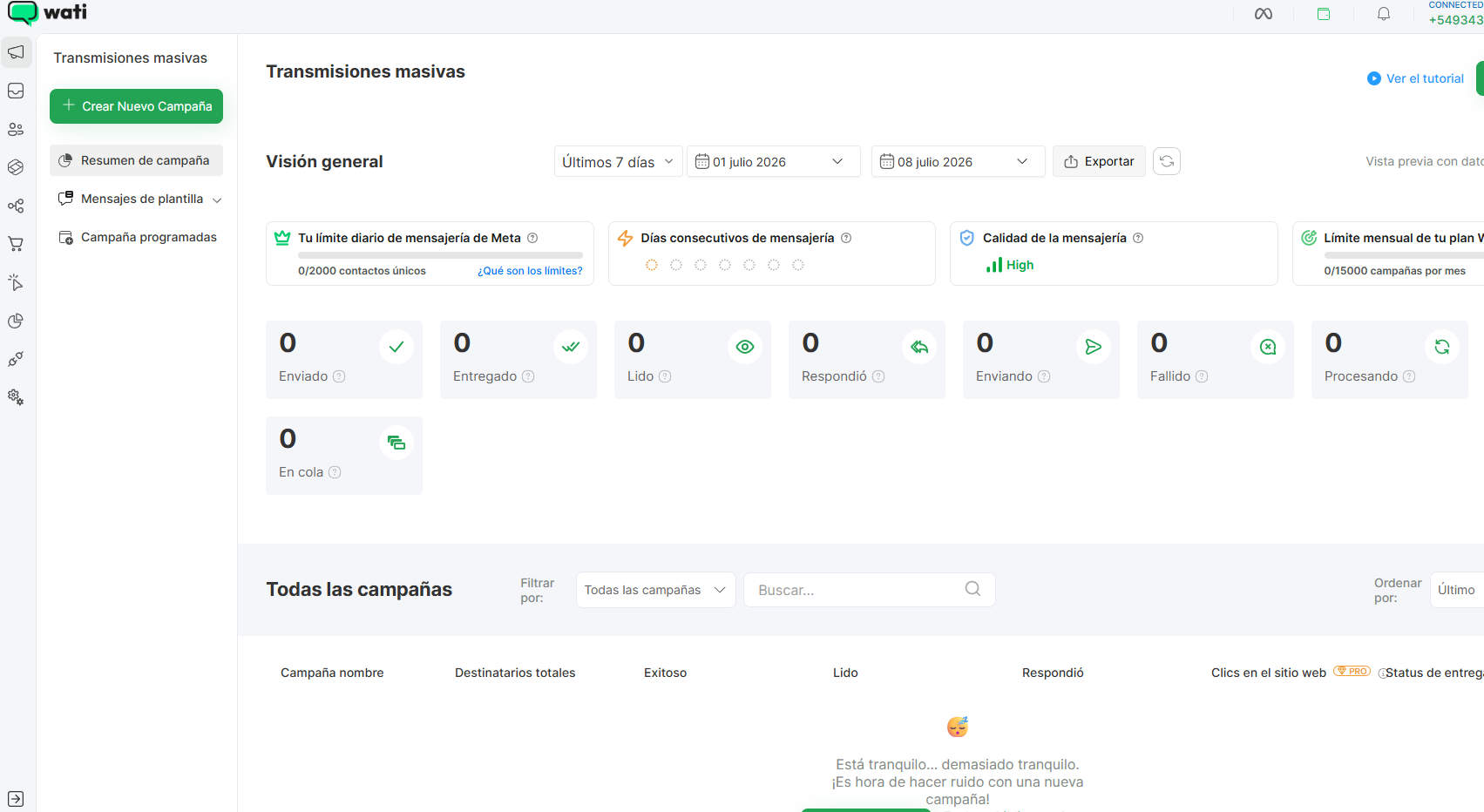Click the PRO badge in table header

pyautogui.click(x=1352, y=671)
